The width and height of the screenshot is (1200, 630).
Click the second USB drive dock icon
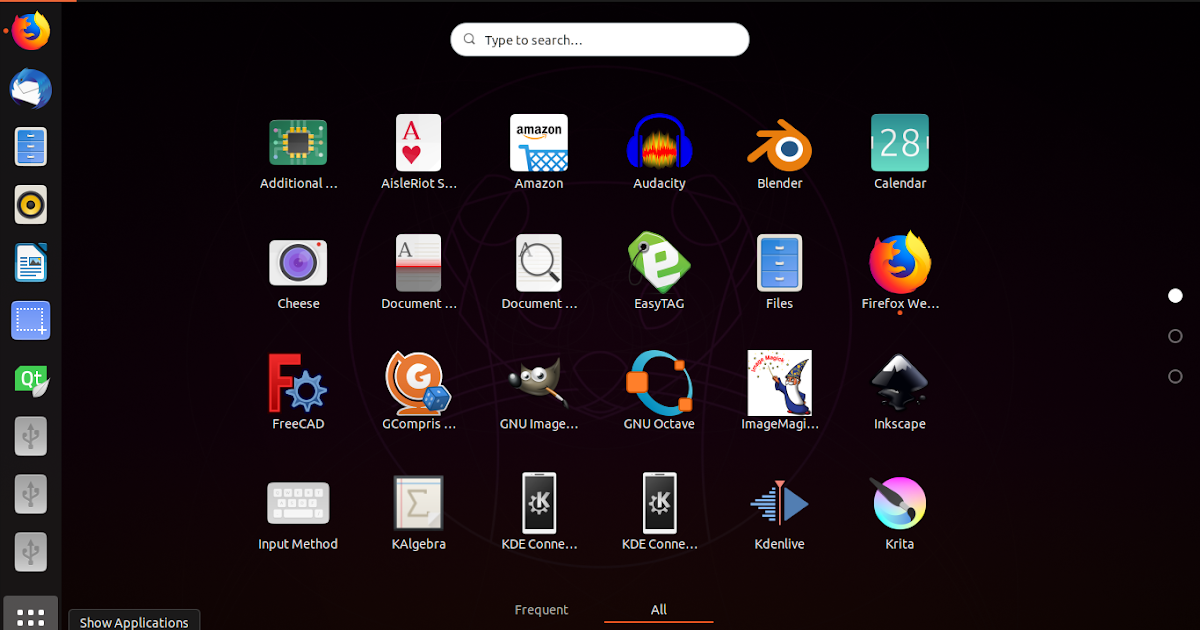click(x=31, y=493)
